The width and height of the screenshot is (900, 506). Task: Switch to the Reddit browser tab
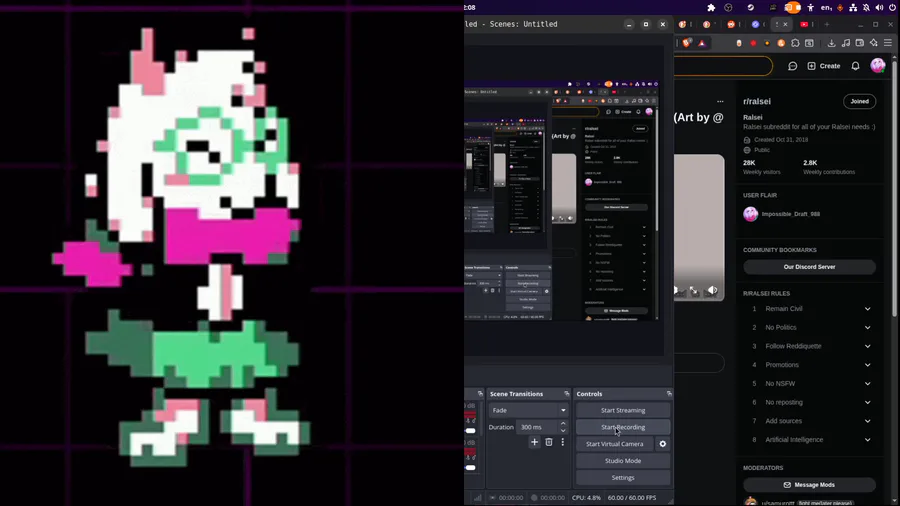pos(734,25)
